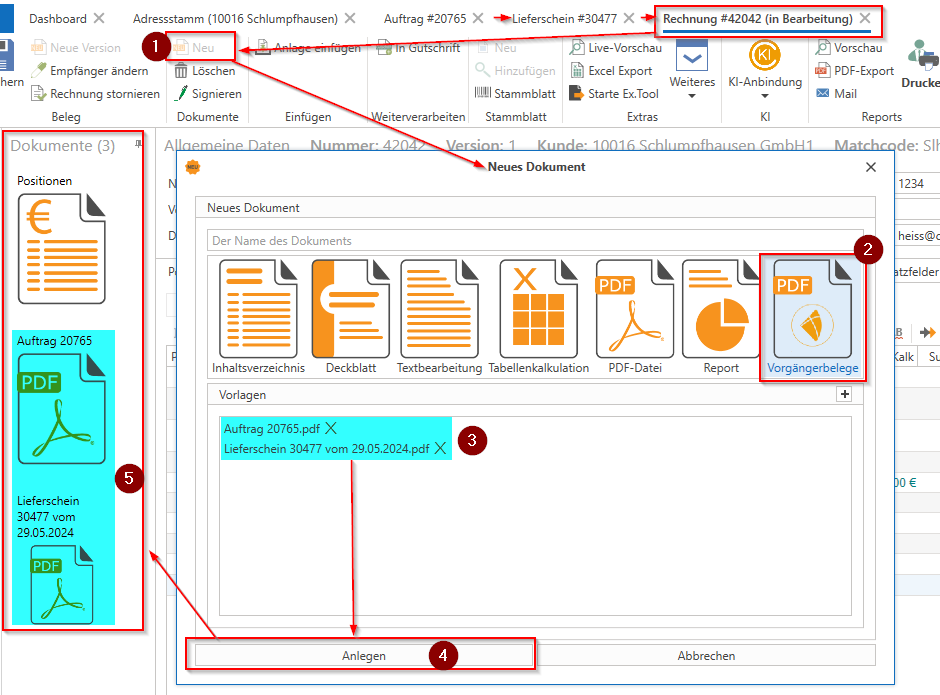This screenshot has width=940, height=695.
Task: Select the Vorgängerbelege document type icon
Action: click(x=813, y=310)
